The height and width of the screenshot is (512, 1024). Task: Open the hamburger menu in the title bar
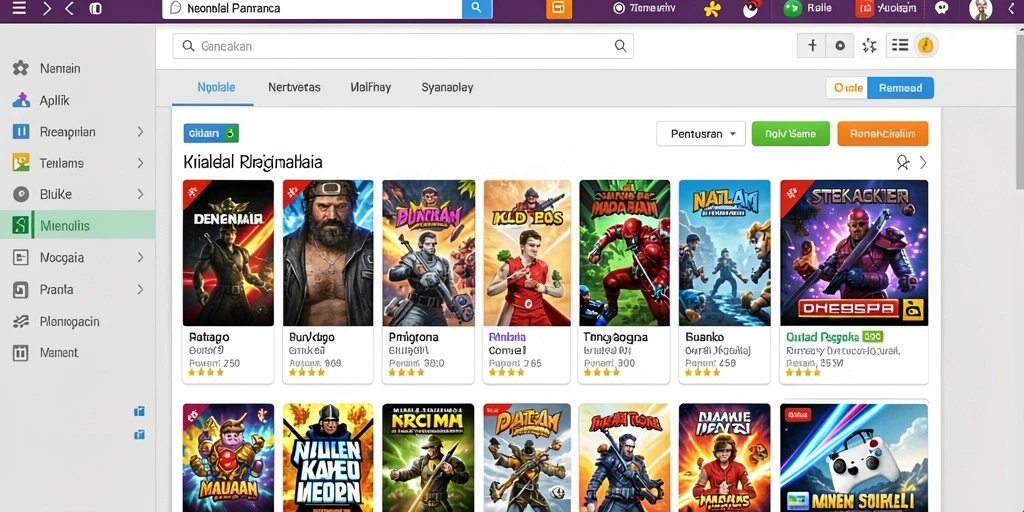[19, 8]
